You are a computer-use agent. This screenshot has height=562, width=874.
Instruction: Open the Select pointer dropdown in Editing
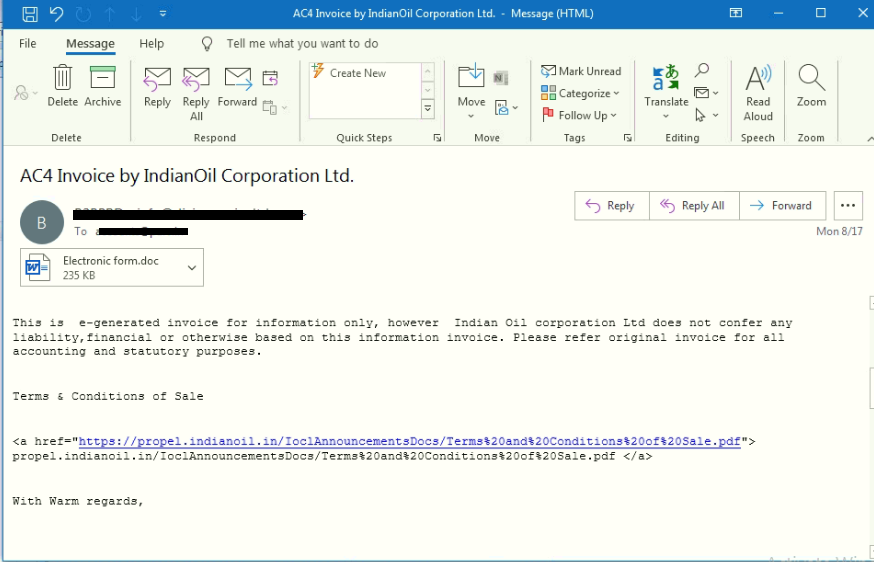click(x=706, y=115)
